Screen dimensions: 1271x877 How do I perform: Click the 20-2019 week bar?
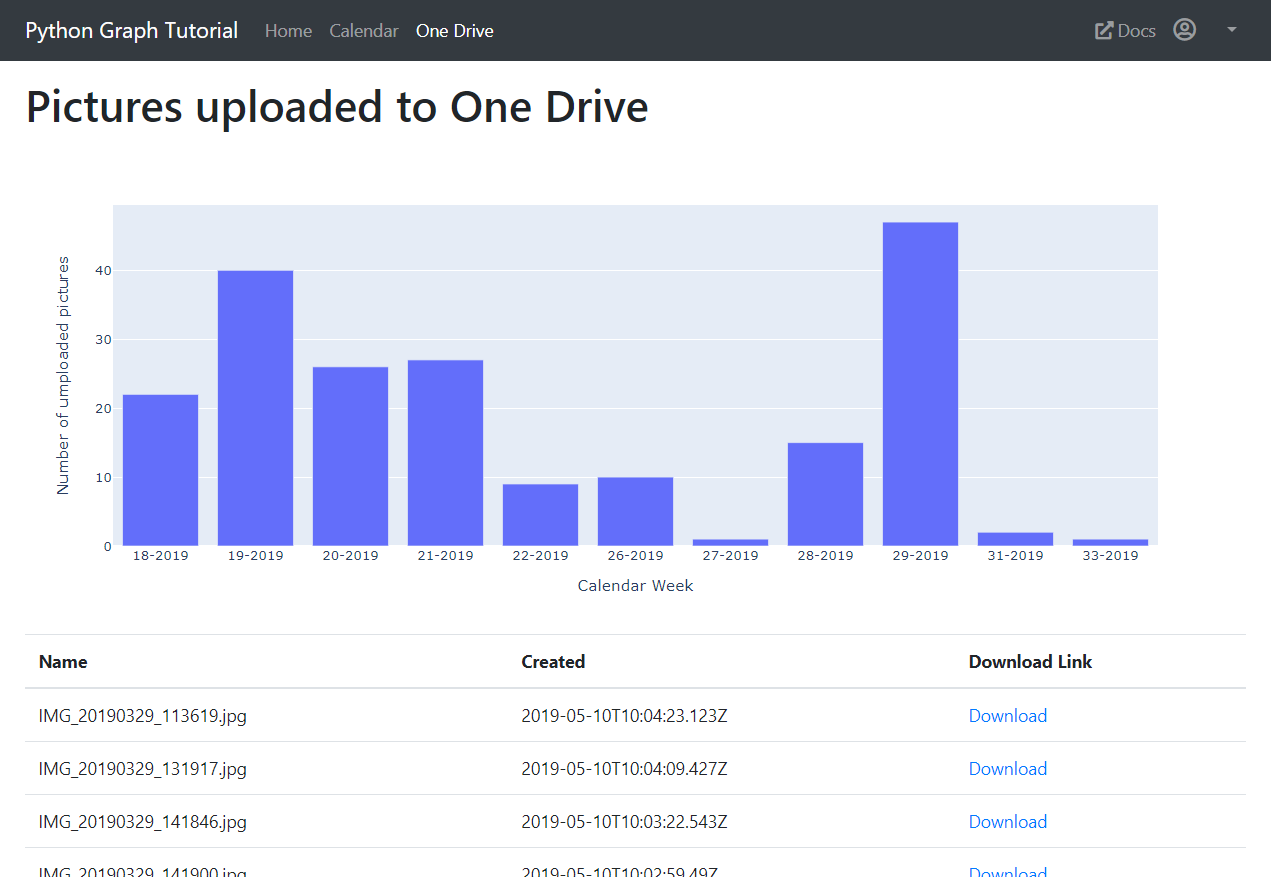click(x=350, y=456)
